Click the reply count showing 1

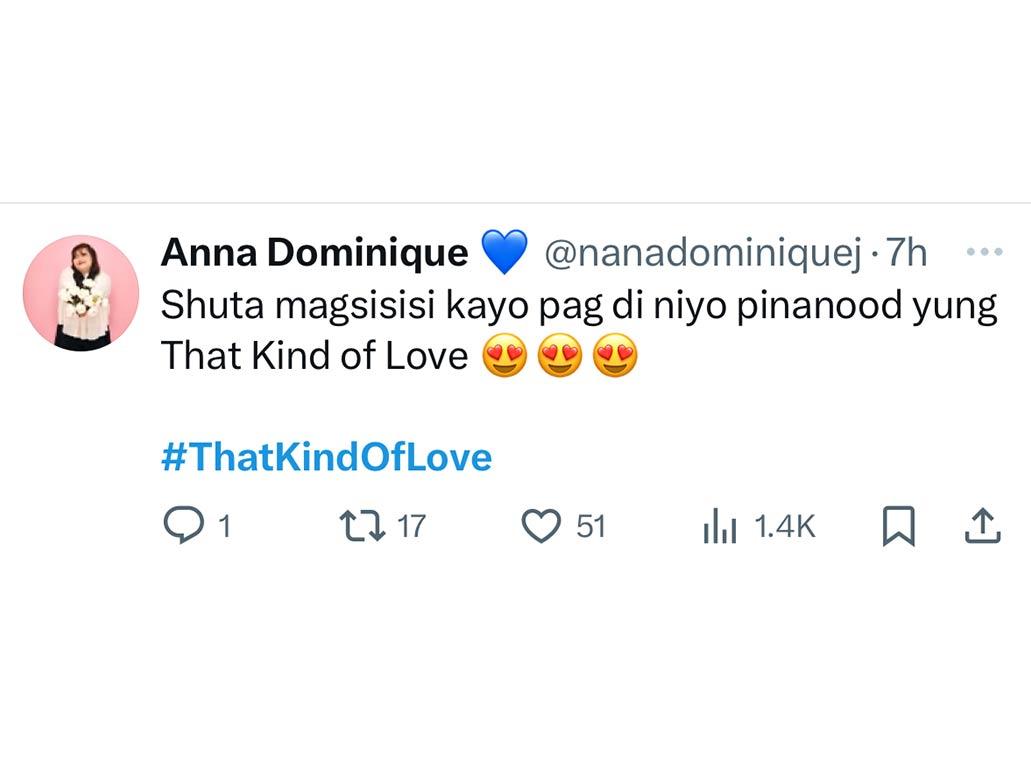coord(224,525)
